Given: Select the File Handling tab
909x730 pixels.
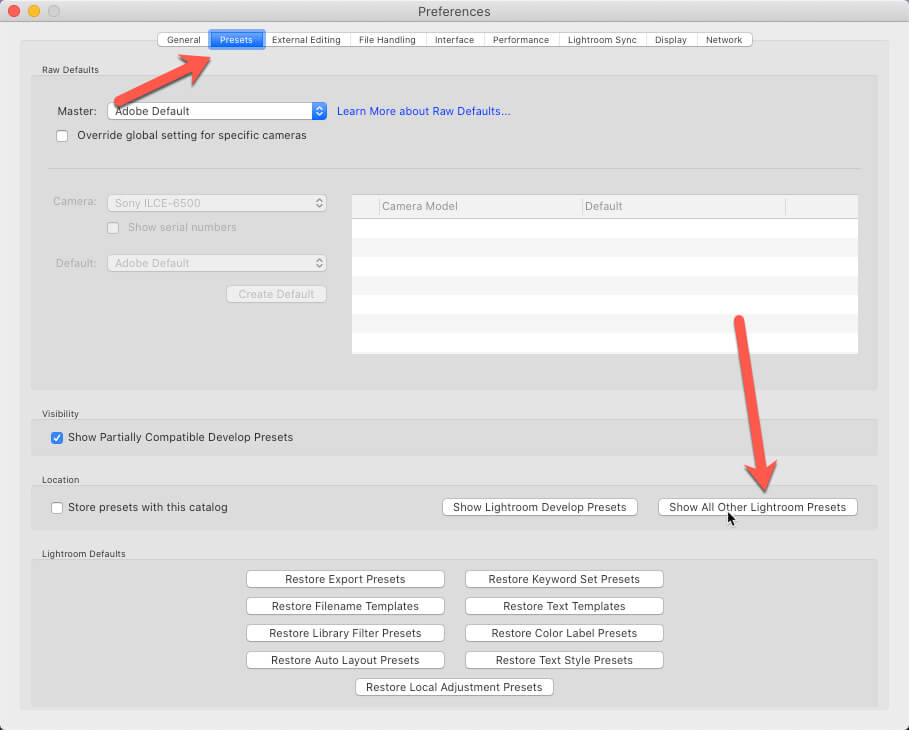Looking at the screenshot, I should coord(387,40).
